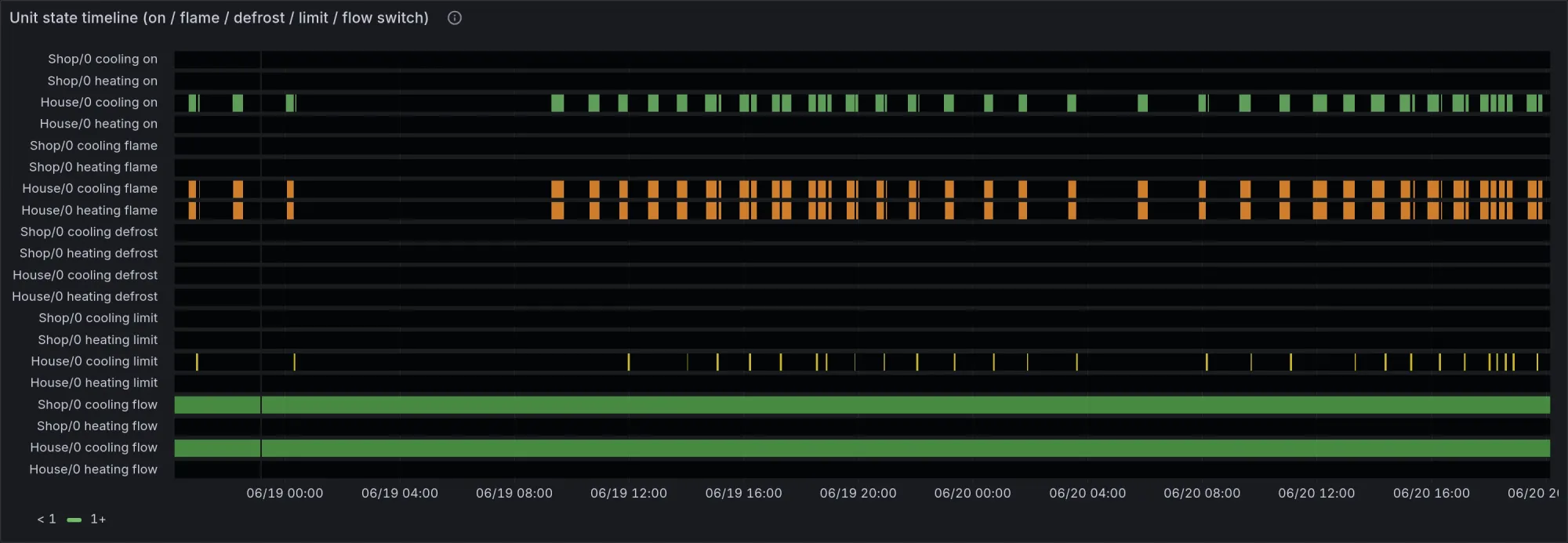Select the Shop/0 heating flame row label
Screen dimensions: 1568x543
(93, 167)
